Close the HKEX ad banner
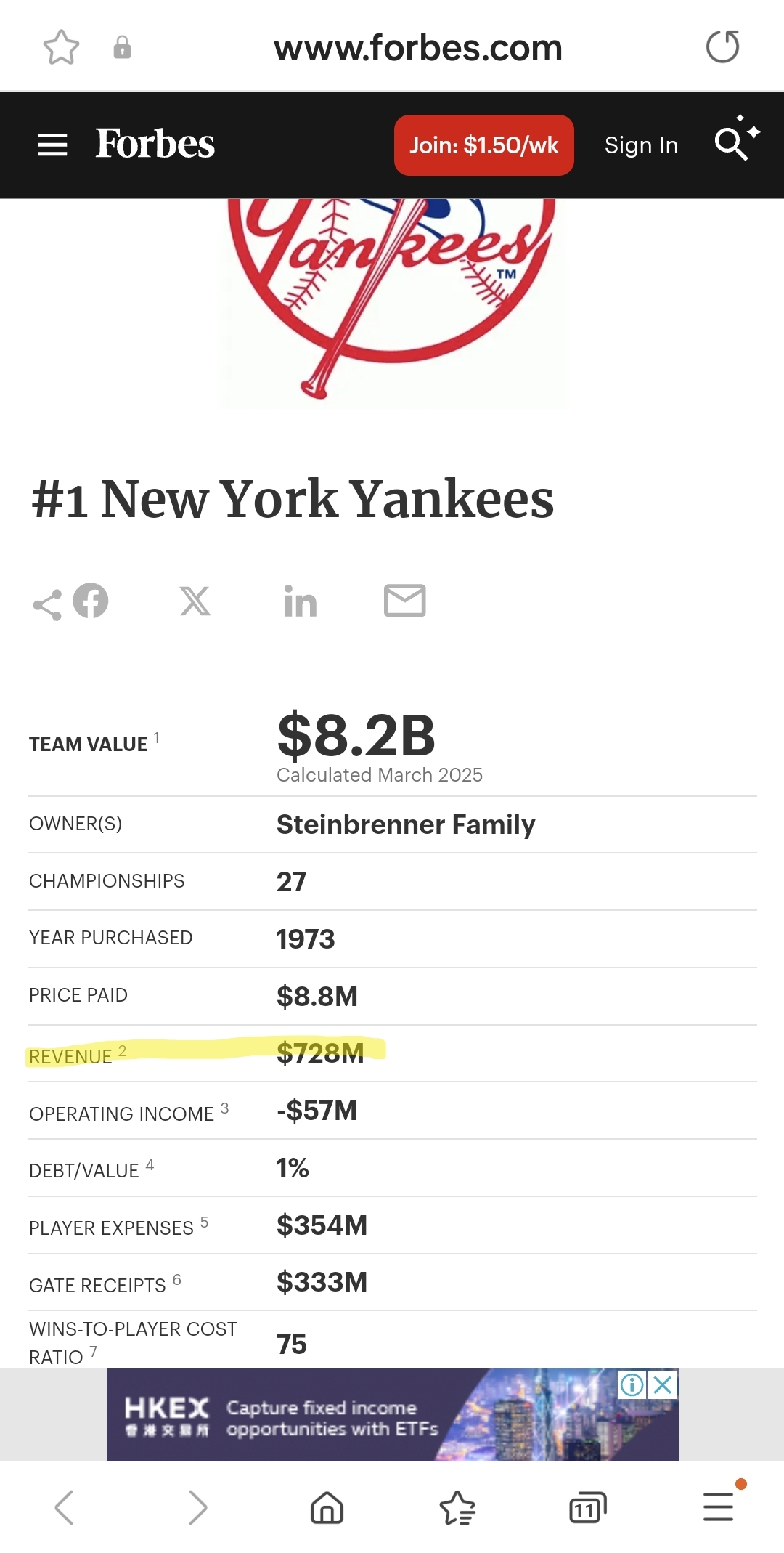Viewport: 784px width, 1553px height. 663,1384
